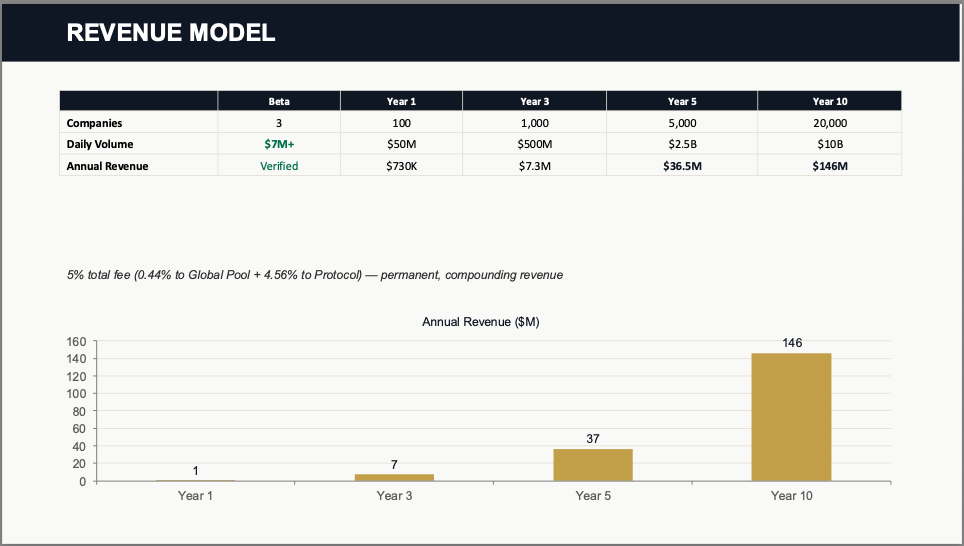Viewport: 964px width, 546px height.
Task: Click the $36.5M revenue cell
Action: pyautogui.click(x=682, y=166)
